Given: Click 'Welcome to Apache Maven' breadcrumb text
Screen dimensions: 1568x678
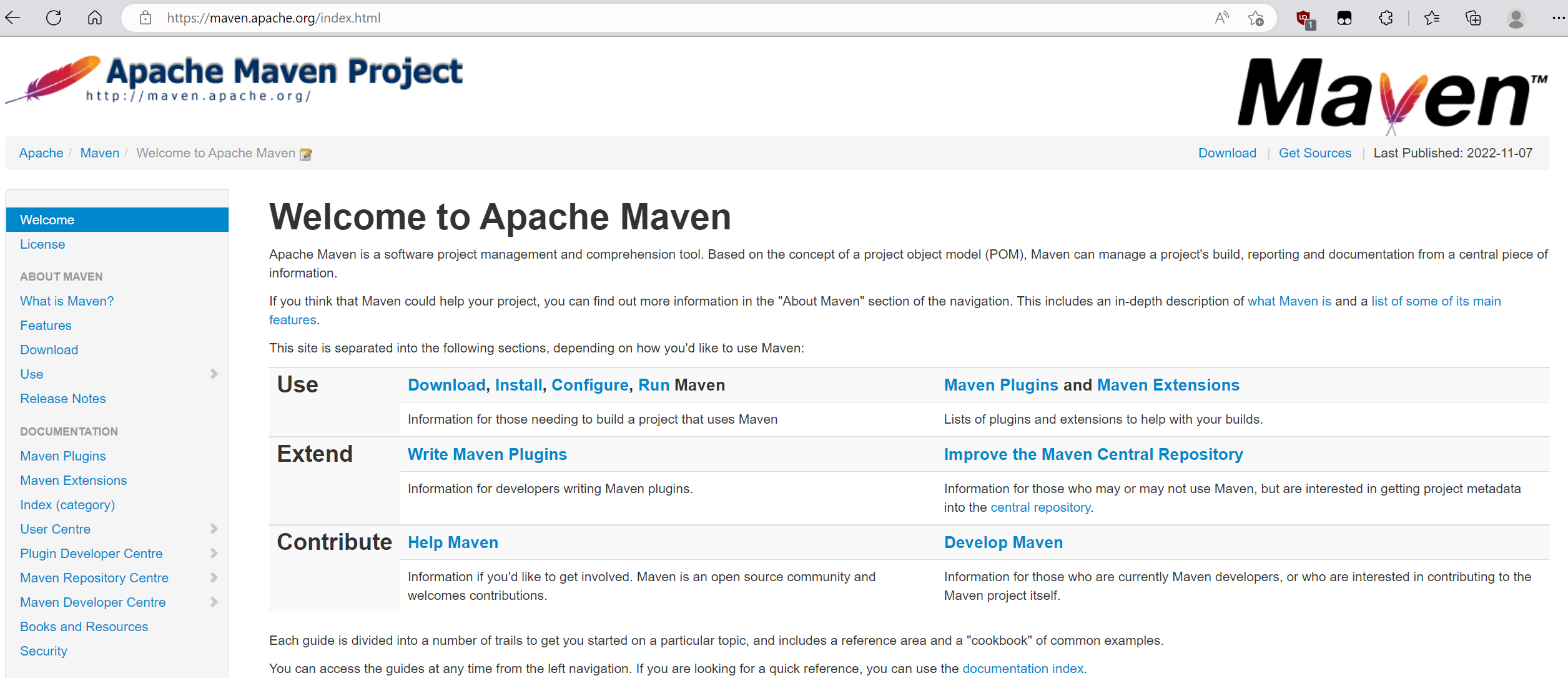Looking at the screenshot, I should pyautogui.click(x=215, y=153).
